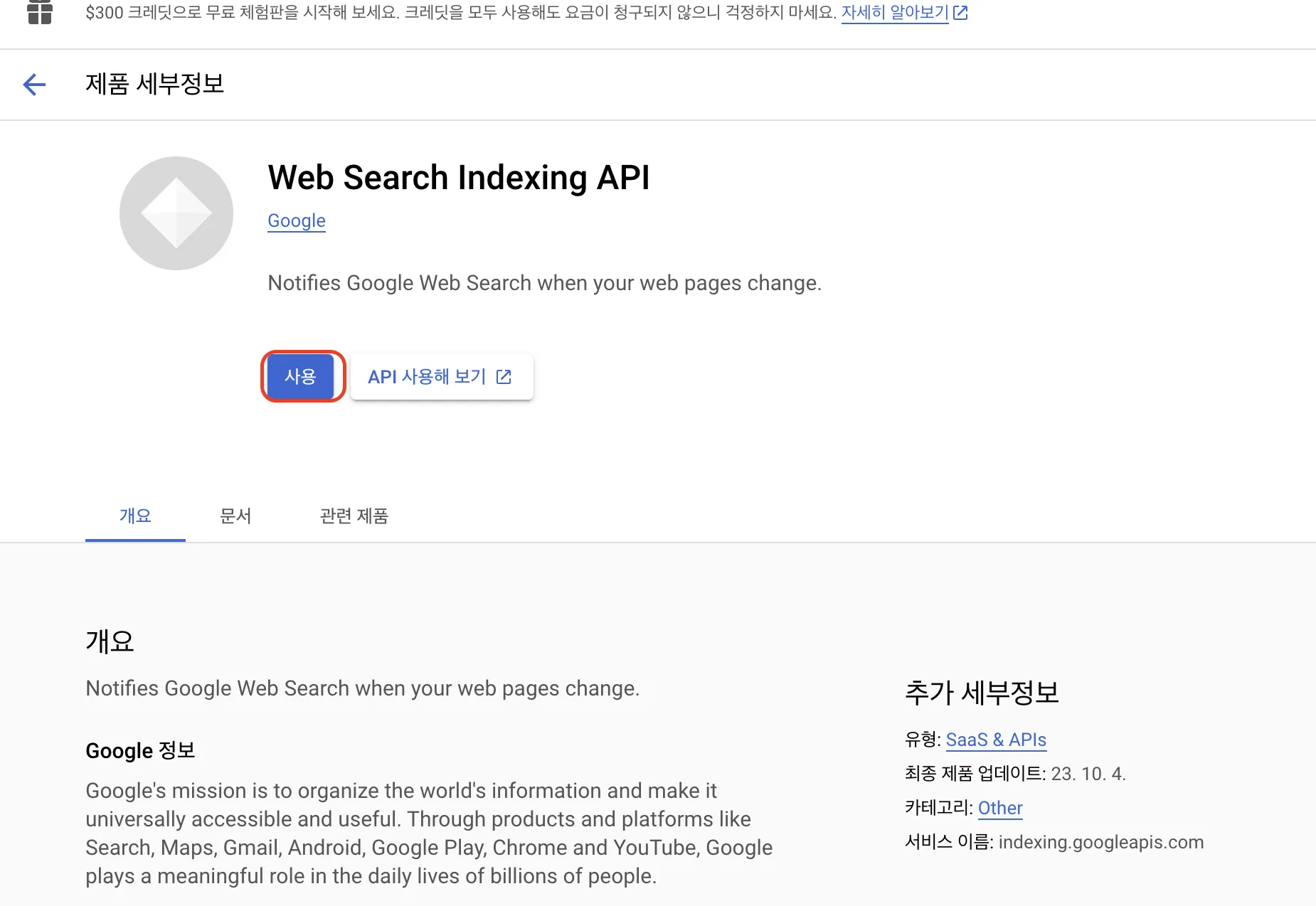Click the Web Search Indexing API title
Image resolution: width=1316 pixels, height=906 pixels.
[459, 178]
